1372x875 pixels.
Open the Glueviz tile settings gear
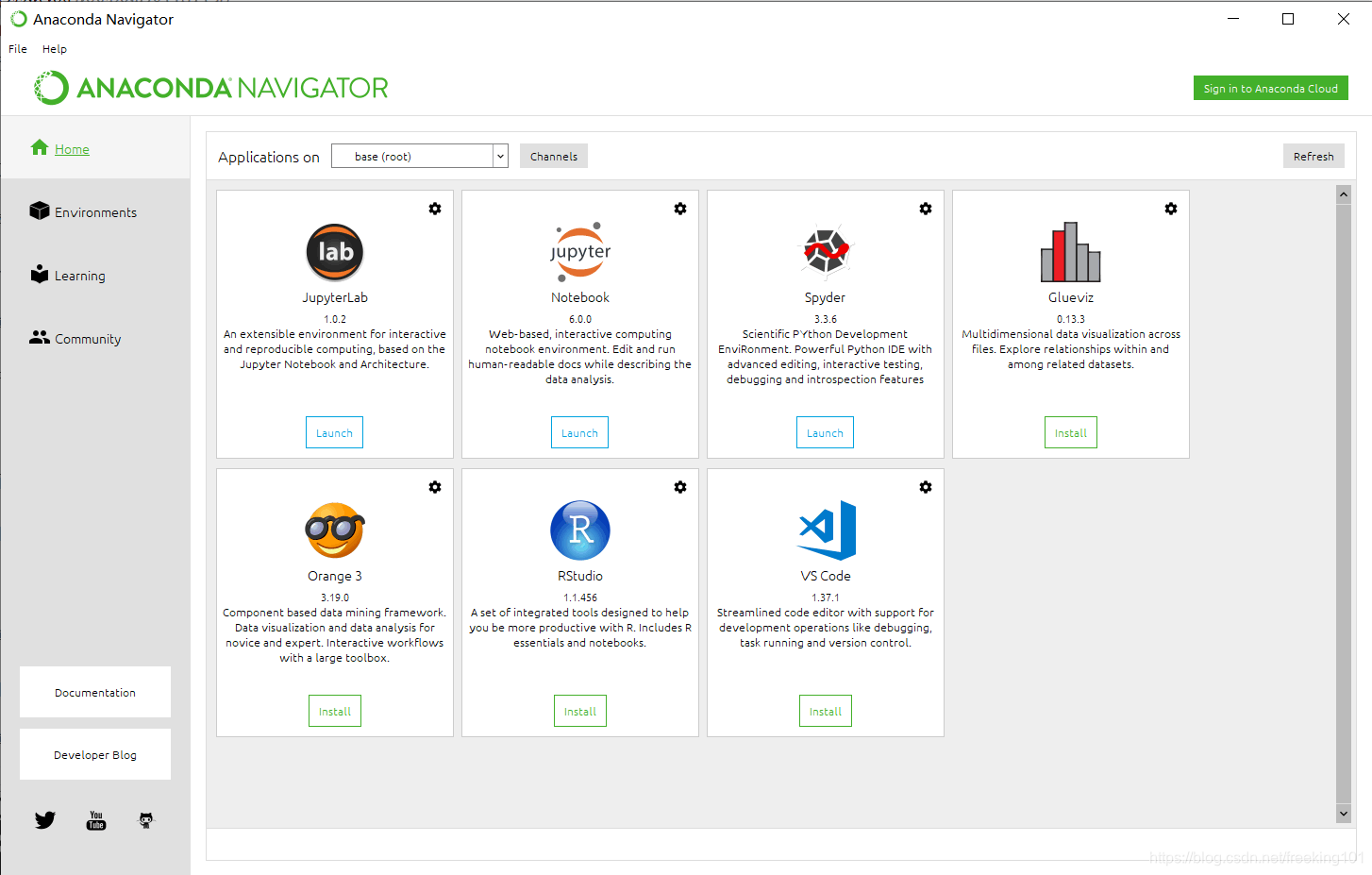1171,209
